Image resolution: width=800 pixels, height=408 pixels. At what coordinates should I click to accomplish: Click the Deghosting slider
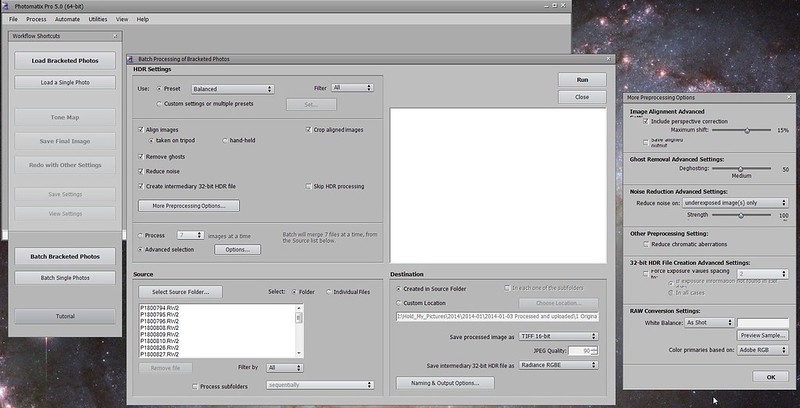click(x=740, y=169)
